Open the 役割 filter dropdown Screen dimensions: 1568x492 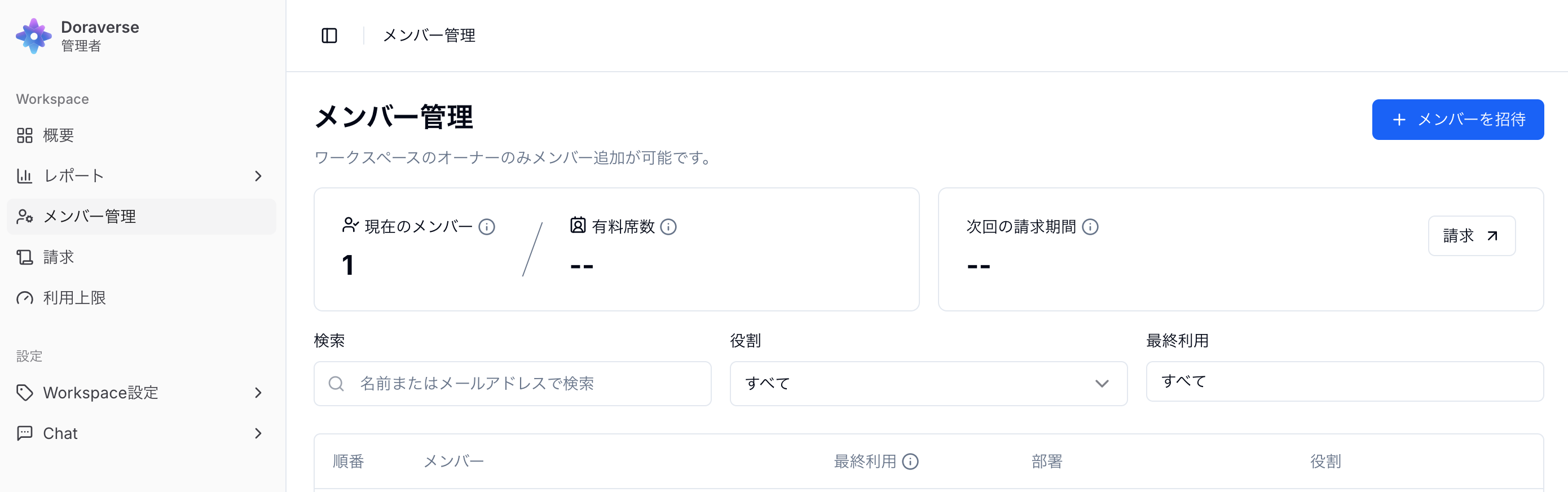click(928, 383)
